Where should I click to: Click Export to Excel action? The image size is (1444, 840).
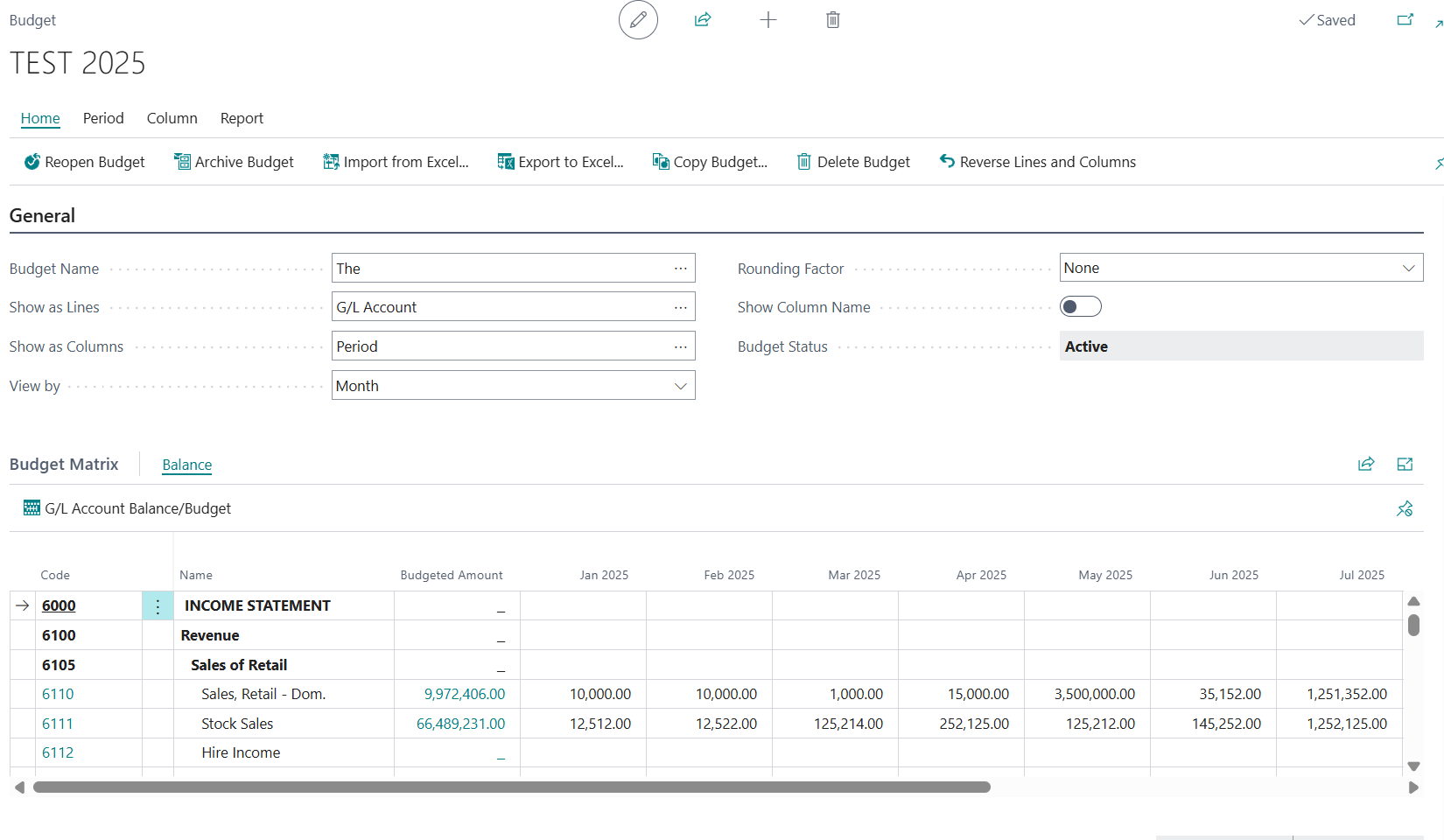tap(560, 162)
